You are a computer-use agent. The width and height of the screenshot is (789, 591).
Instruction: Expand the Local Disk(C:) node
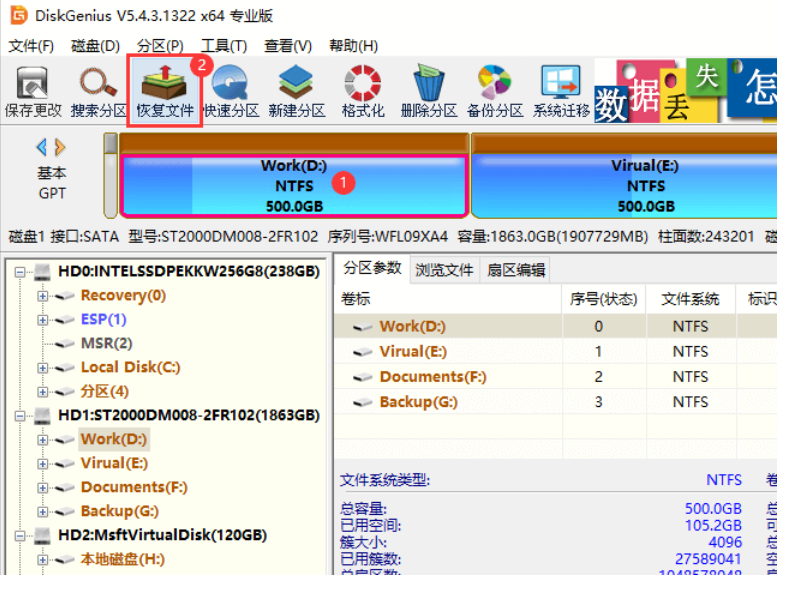[x=43, y=368]
